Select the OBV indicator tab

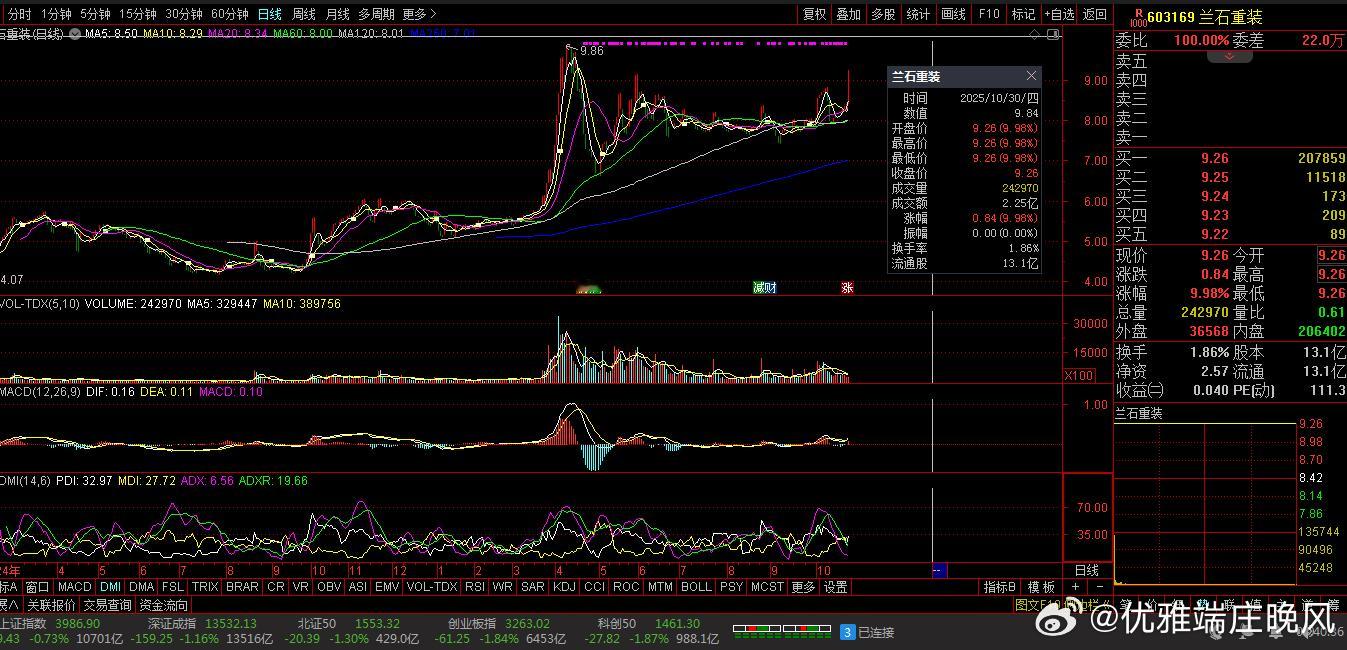[x=329, y=587]
